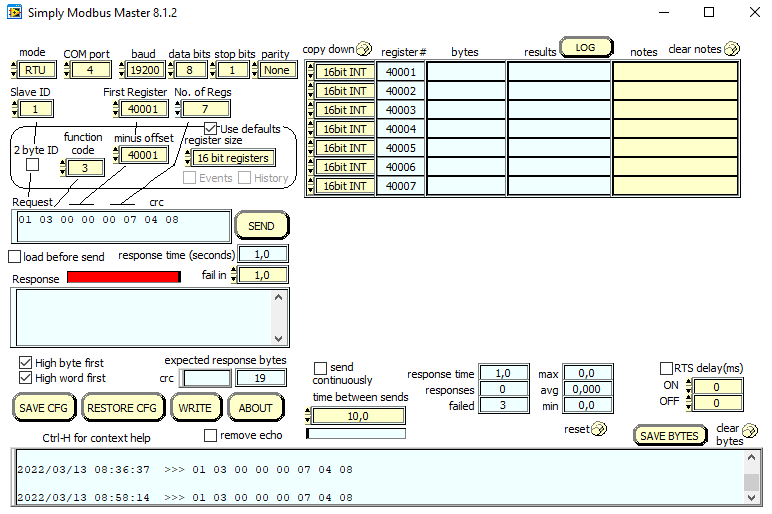Screen dimensions: 772x514
Task: Click the red Response progress bar
Action: pyautogui.click(x=123, y=277)
